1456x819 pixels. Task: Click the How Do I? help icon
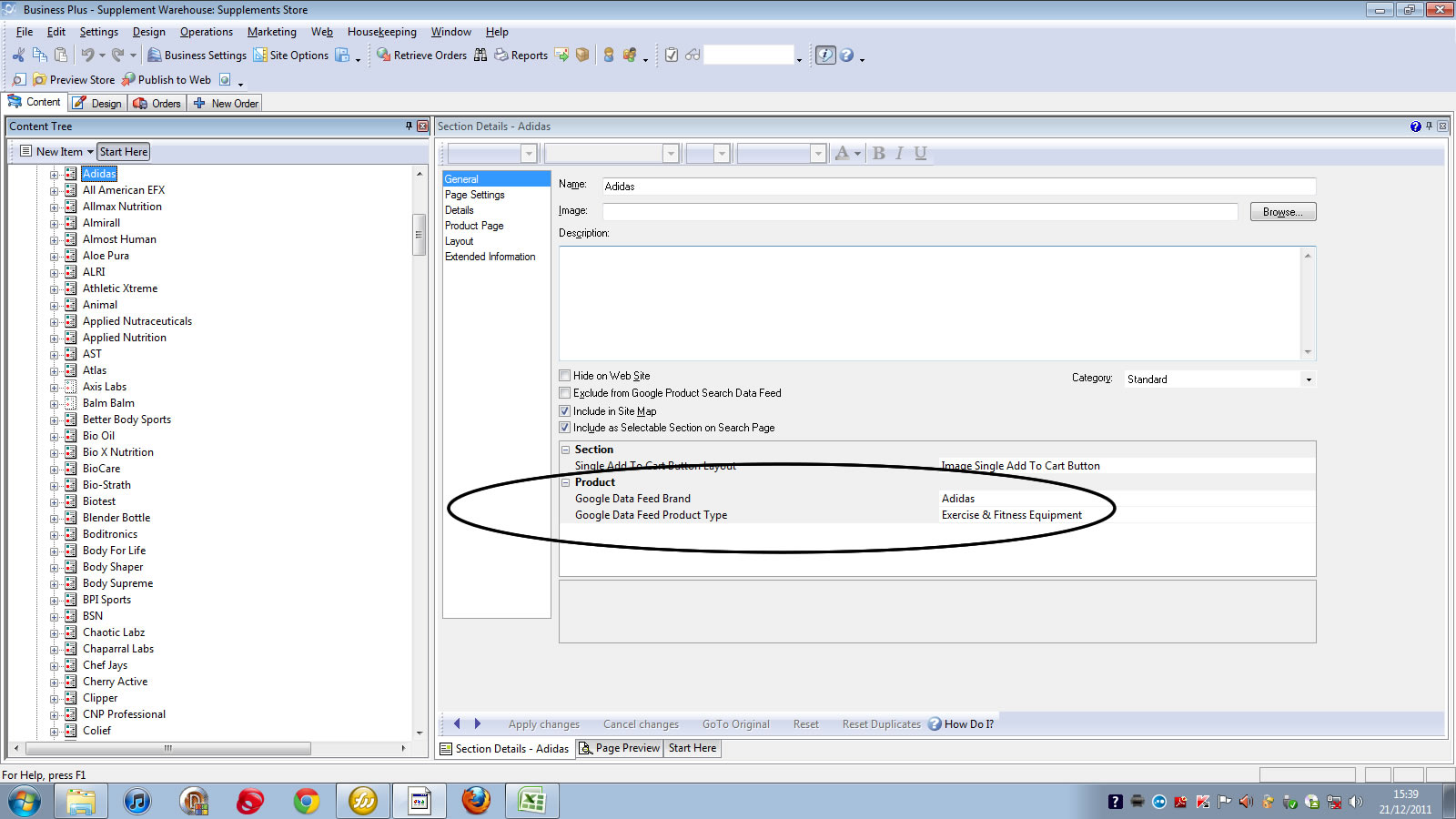tap(935, 724)
